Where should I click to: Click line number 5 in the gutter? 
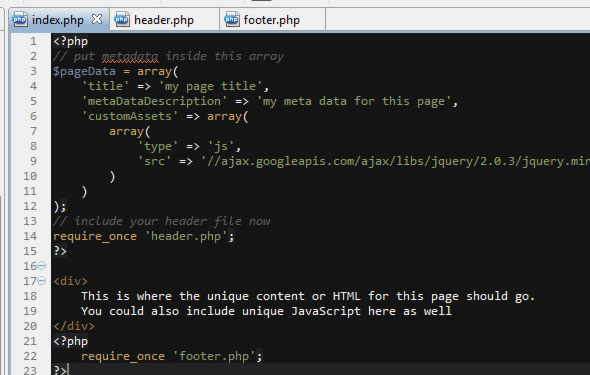click(x=33, y=102)
